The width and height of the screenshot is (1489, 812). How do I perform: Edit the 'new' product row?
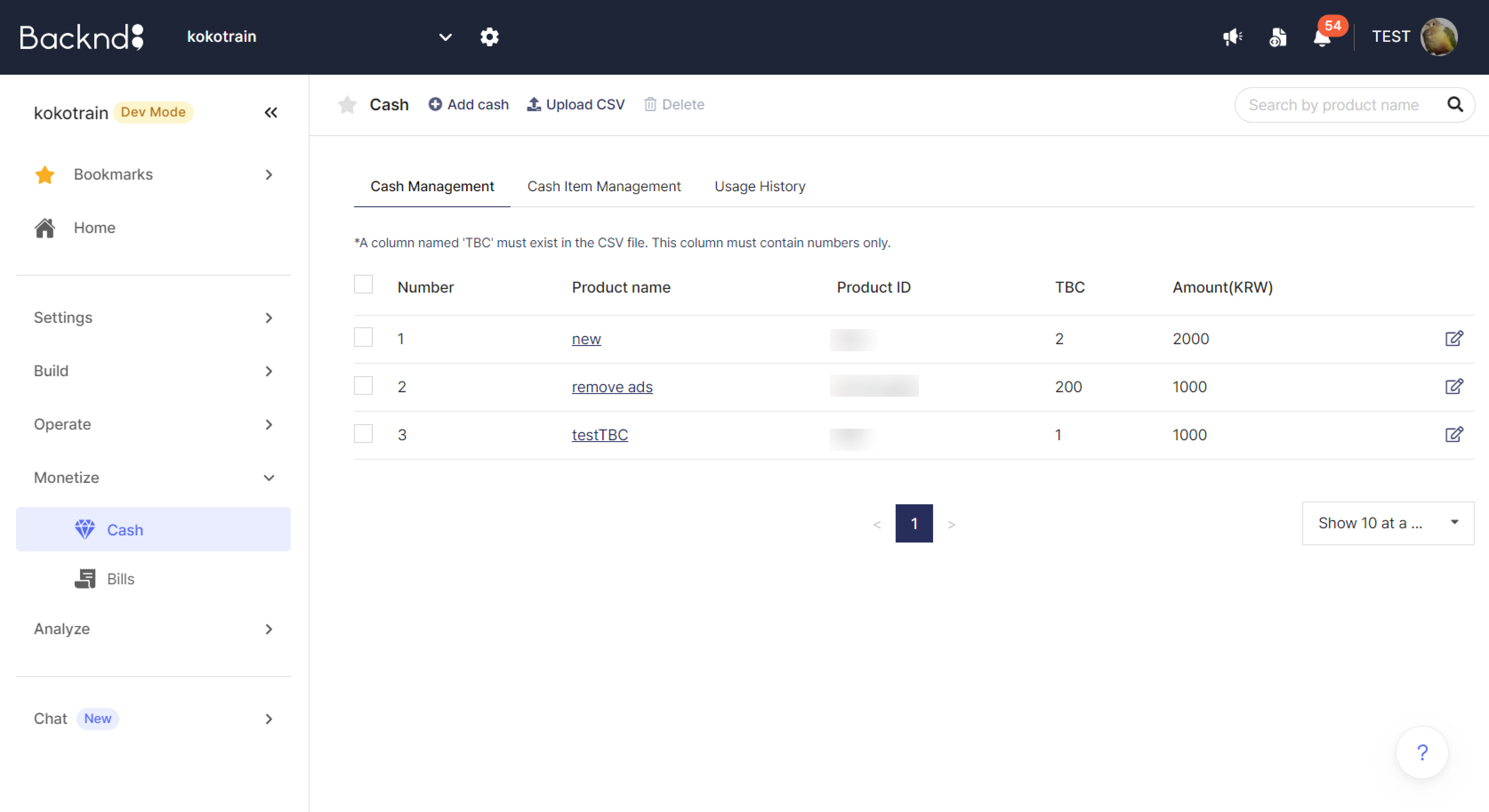coord(1454,339)
